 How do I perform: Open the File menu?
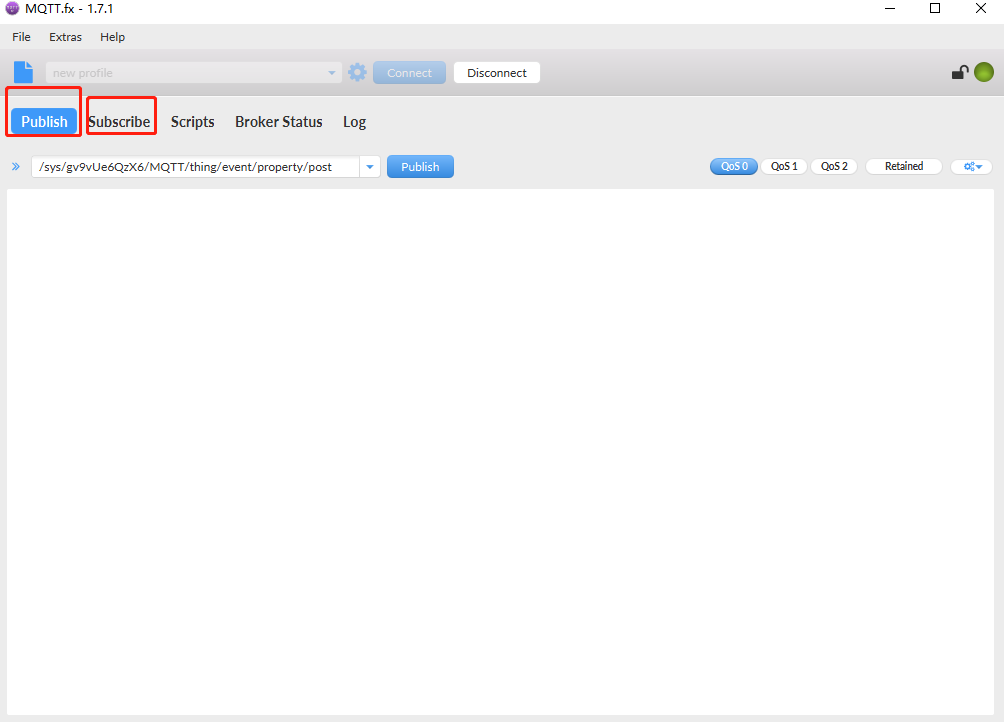(x=21, y=37)
